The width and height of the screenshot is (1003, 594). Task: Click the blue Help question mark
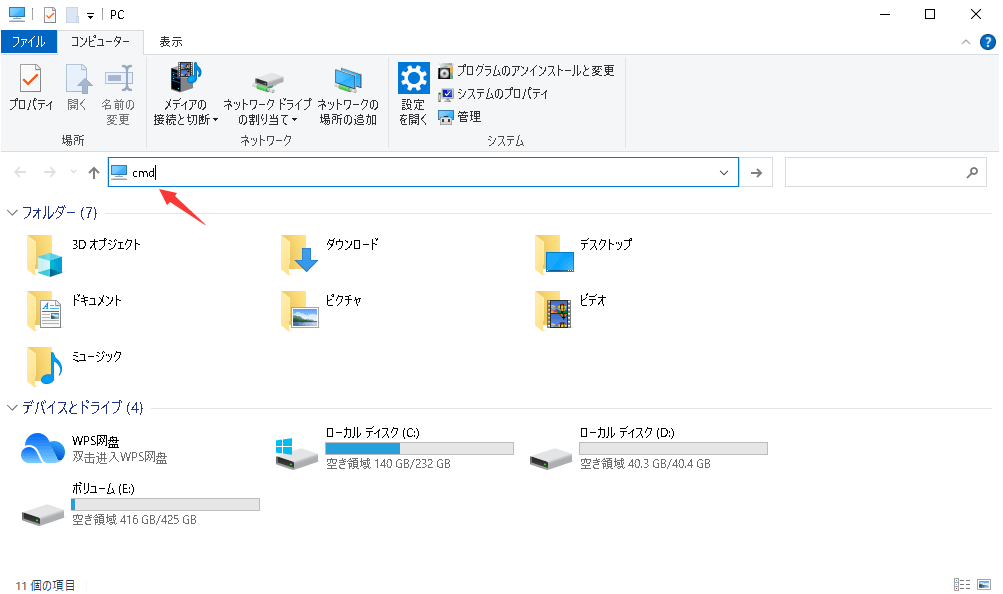(x=988, y=42)
